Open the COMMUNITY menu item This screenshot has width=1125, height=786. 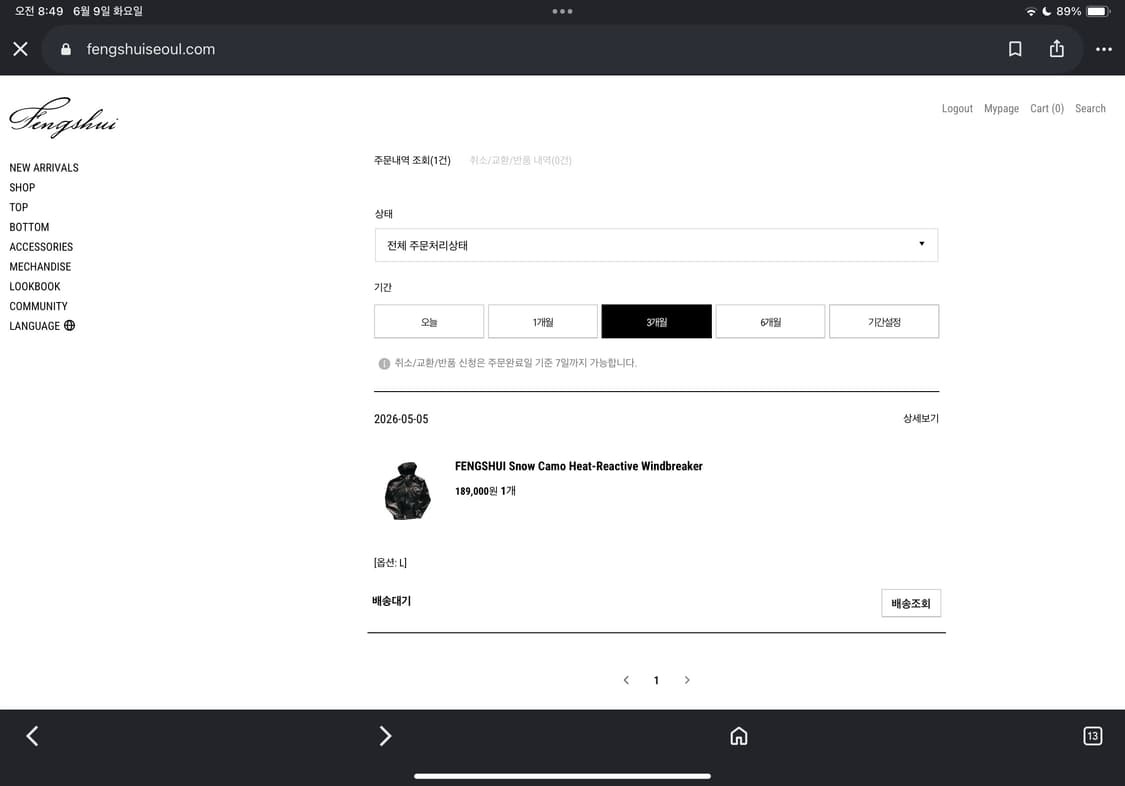[38, 306]
